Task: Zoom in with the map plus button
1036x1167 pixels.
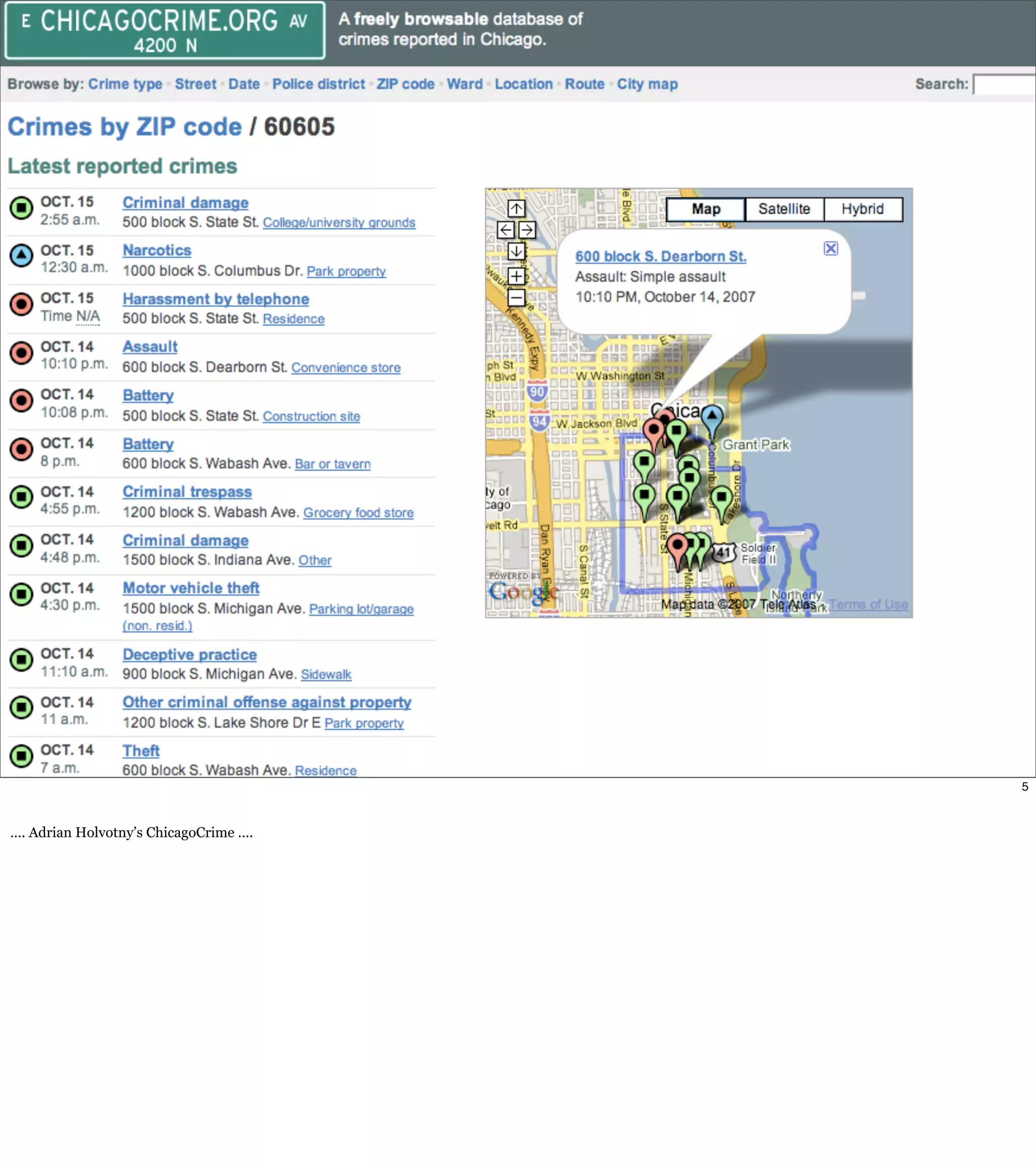Action: click(x=516, y=276)
